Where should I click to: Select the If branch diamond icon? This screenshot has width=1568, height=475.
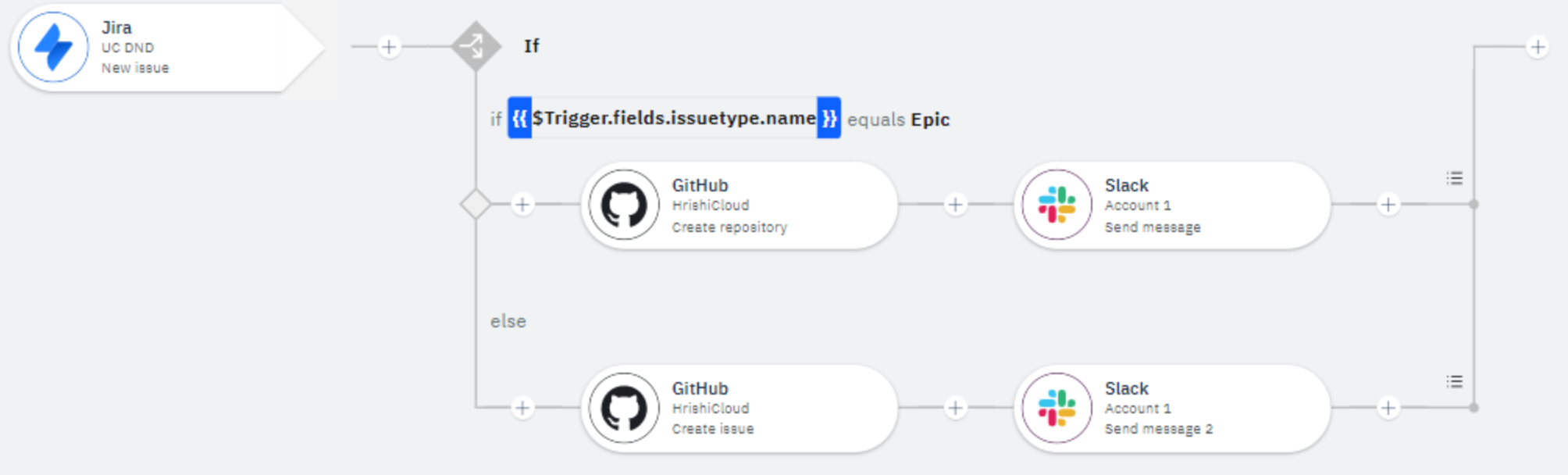point(476,47)
